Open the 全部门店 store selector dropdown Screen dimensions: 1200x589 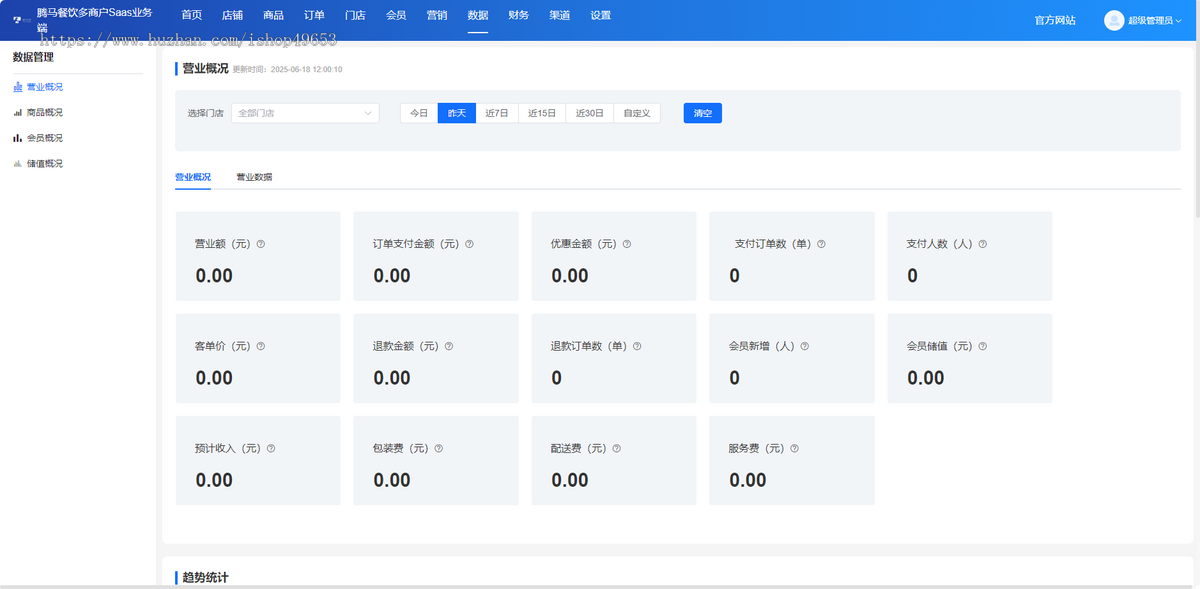tap(304, 112)
